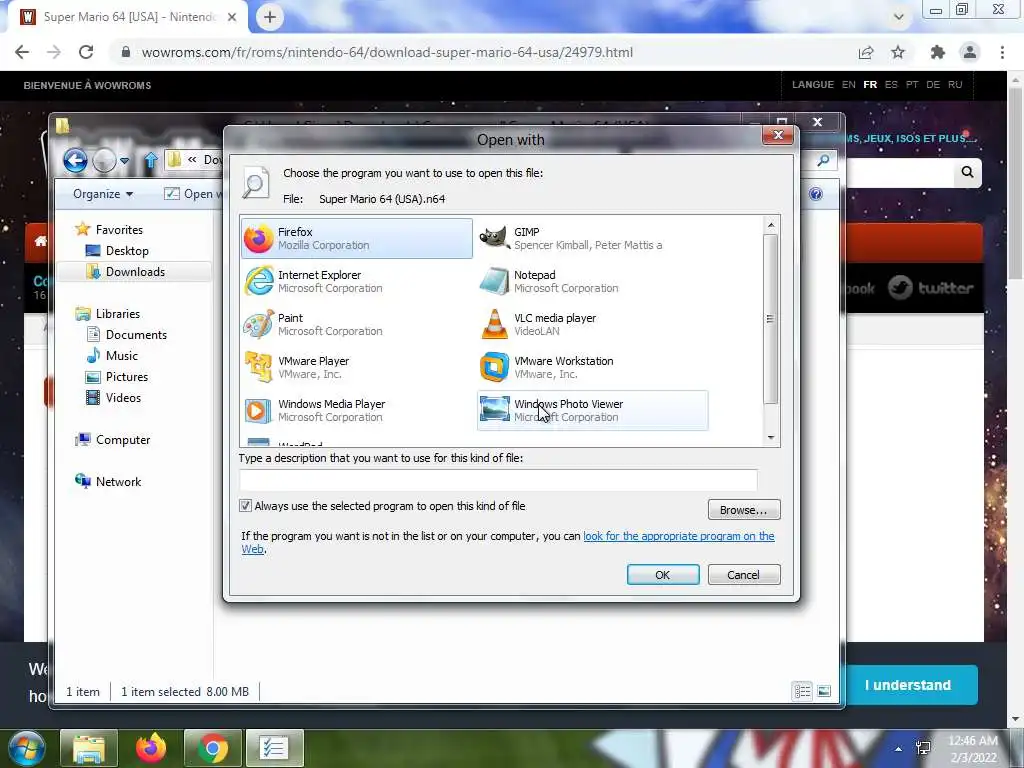Open Chrome extensions puzzle icon
This screenshot has height=768, width=1024.
click(x=938, y=52)
